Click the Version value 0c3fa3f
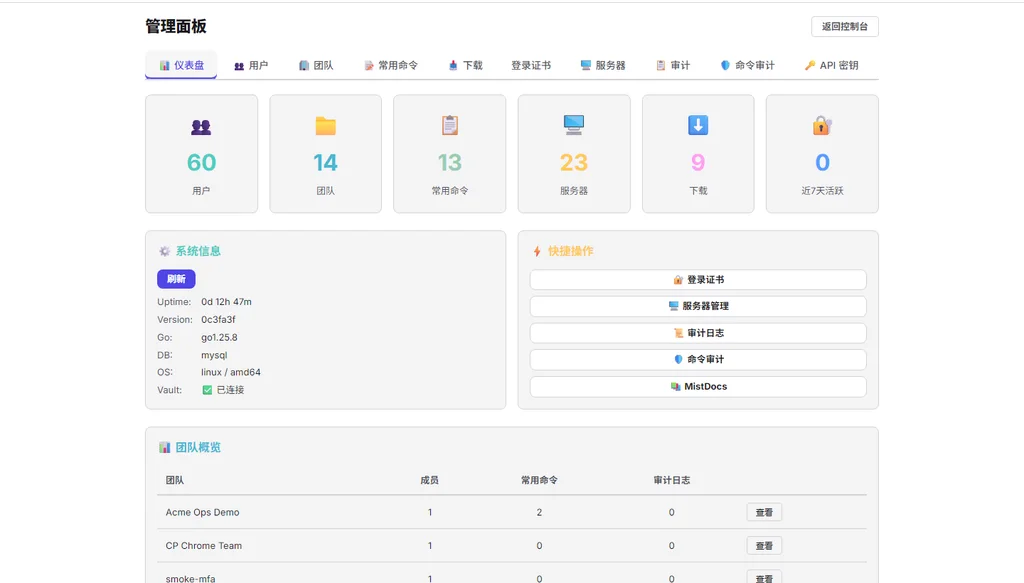The image size is (1024, 583). click(218, 319)
